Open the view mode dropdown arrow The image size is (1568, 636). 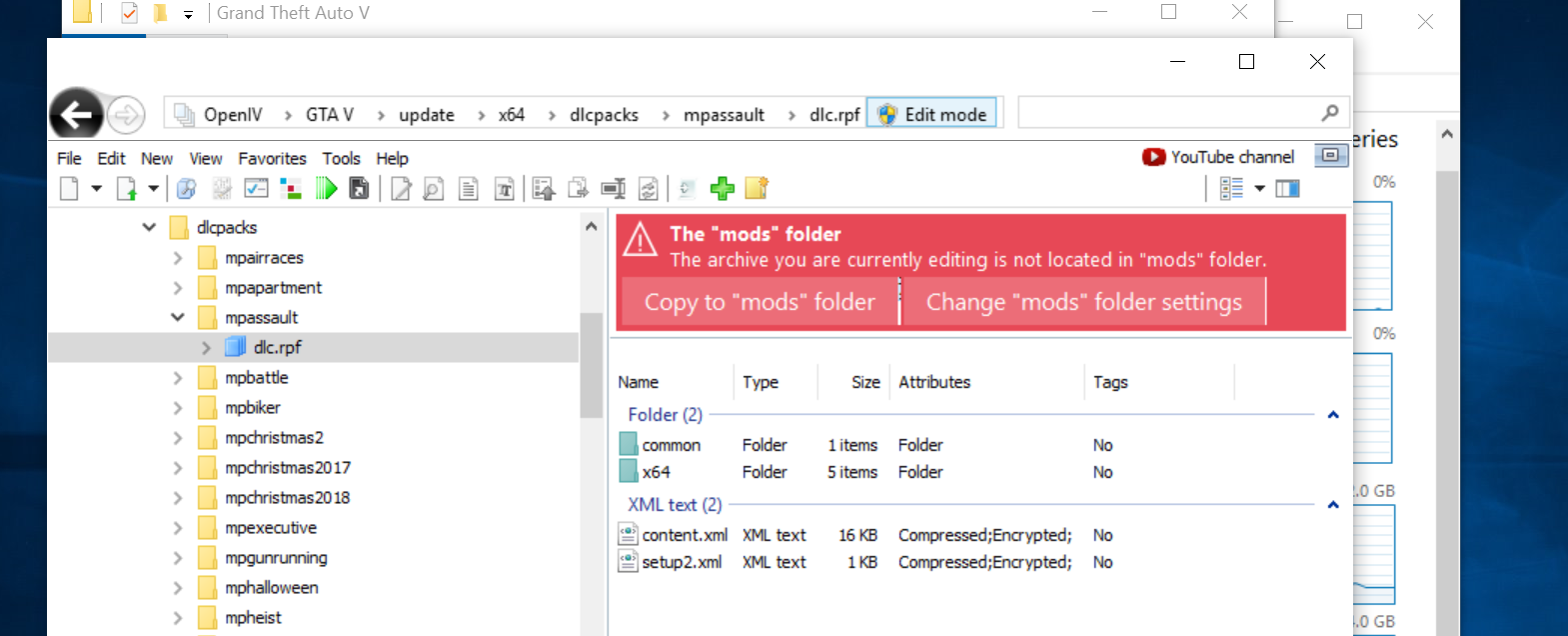[x=1259, y=188]
